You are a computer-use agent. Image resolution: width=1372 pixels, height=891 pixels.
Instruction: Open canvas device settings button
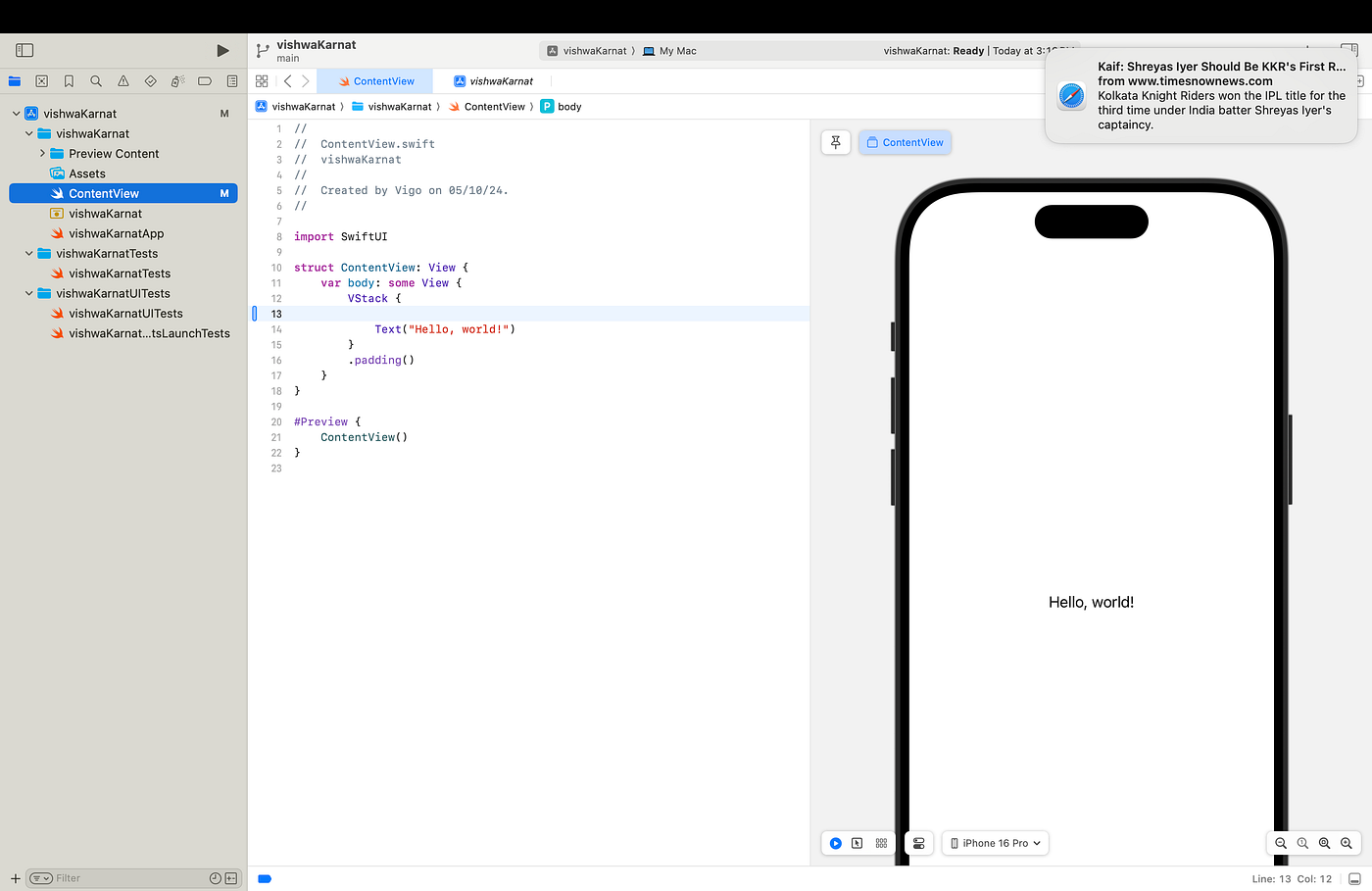(x=918, y=843)
